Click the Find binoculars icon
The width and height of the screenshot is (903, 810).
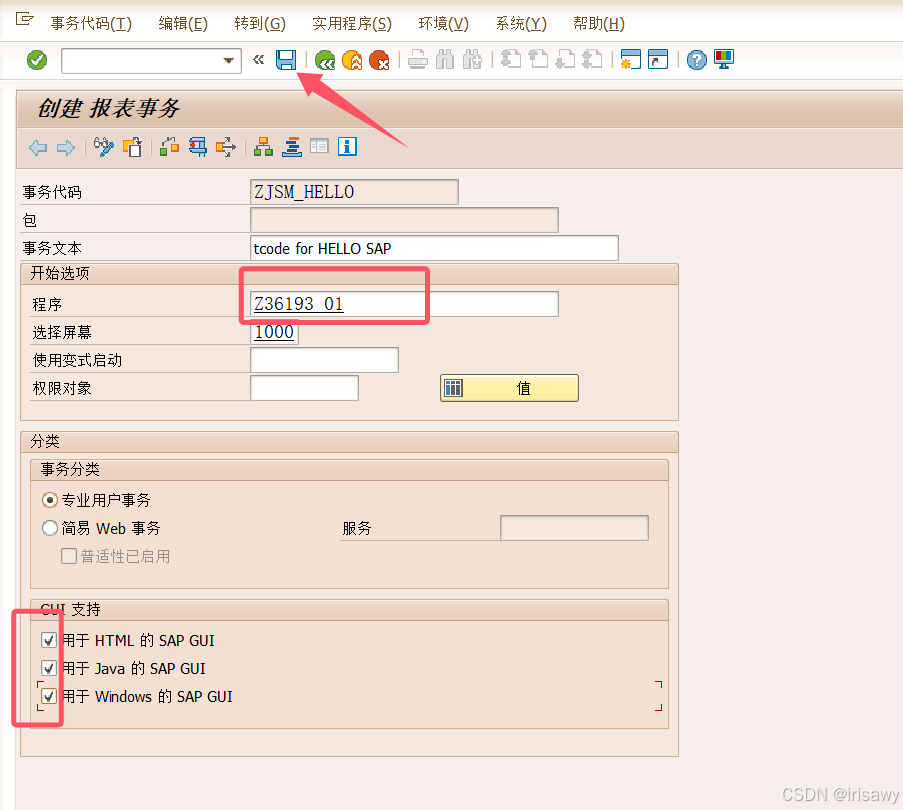coord(445,60)
